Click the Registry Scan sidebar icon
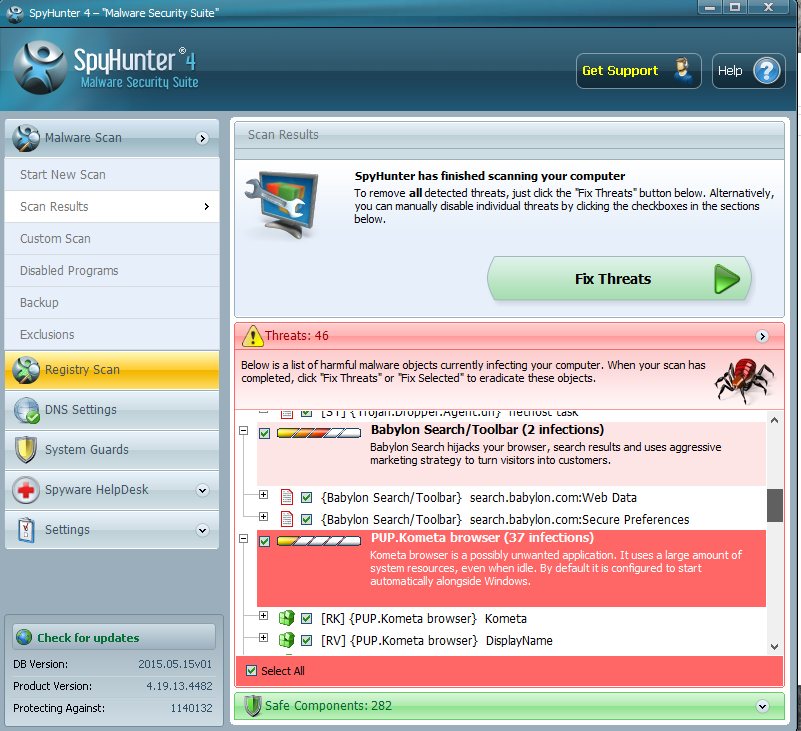 [x=26, y=370]
